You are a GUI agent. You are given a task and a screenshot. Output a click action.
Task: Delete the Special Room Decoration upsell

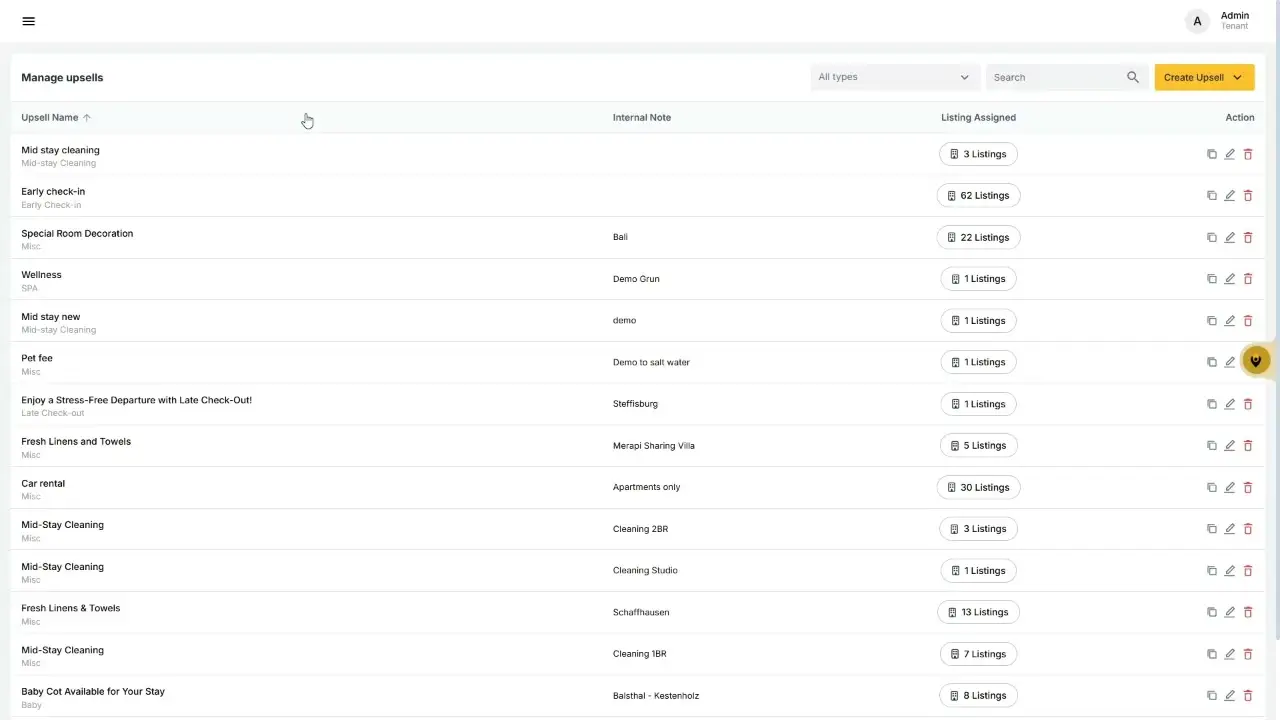[1248, 237]
